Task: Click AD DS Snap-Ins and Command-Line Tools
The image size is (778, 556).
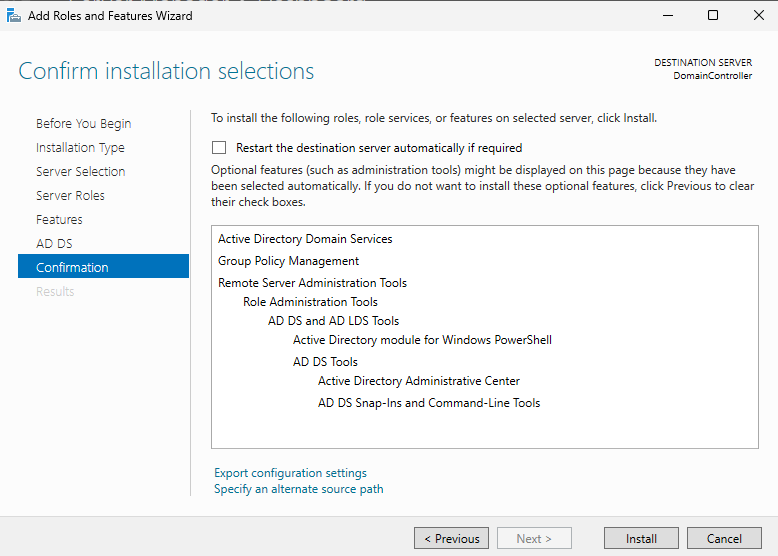Action: tap(428, 403)
